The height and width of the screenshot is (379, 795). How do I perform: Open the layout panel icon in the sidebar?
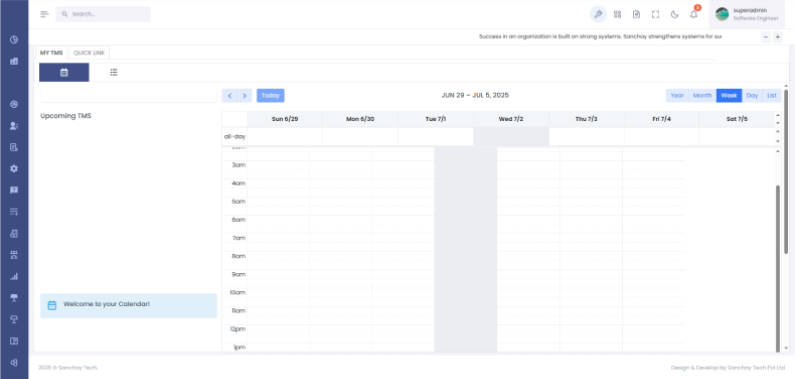(x=14, y=341)
